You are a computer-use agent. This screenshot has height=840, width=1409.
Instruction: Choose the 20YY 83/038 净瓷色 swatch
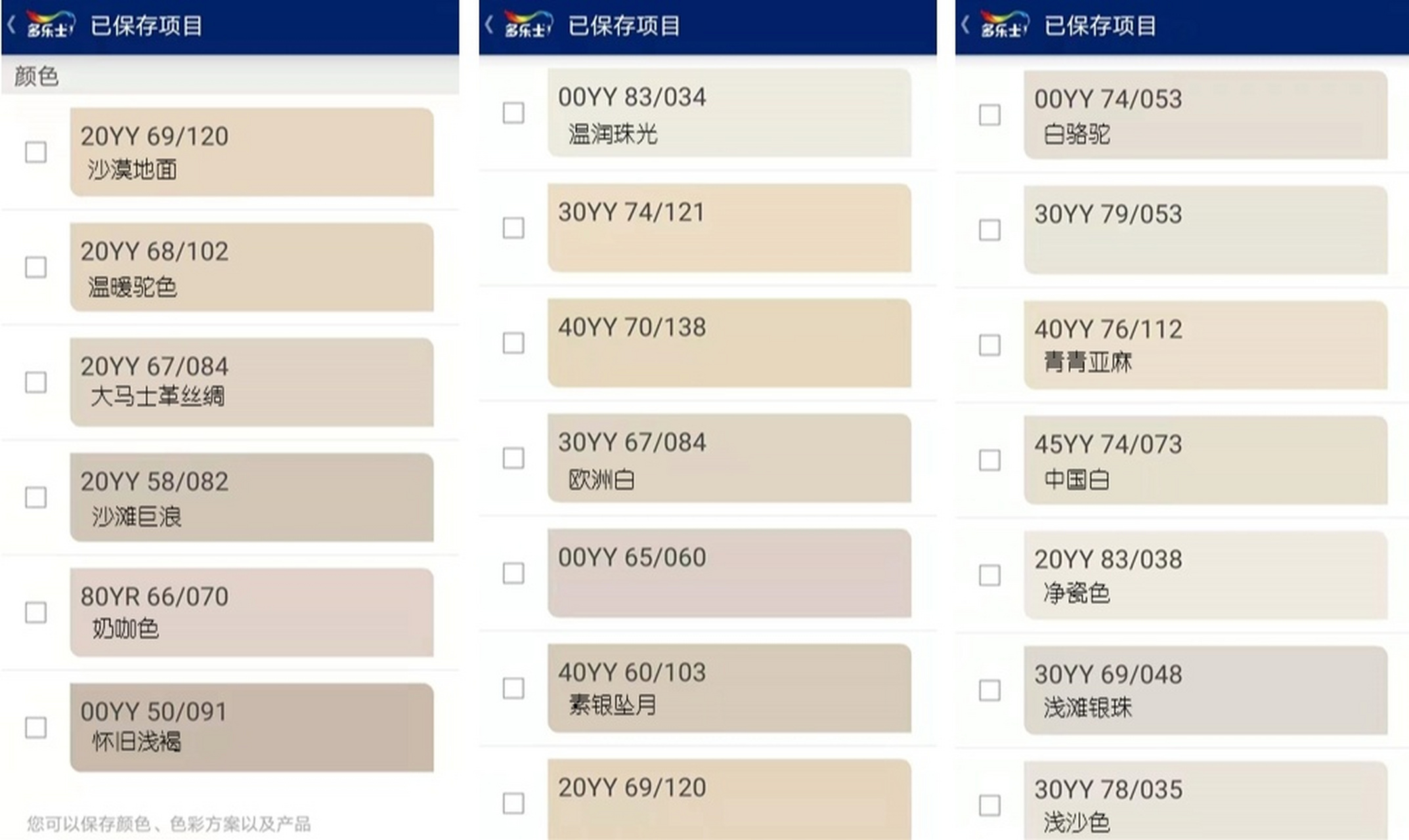click(x=1205, y=575)
